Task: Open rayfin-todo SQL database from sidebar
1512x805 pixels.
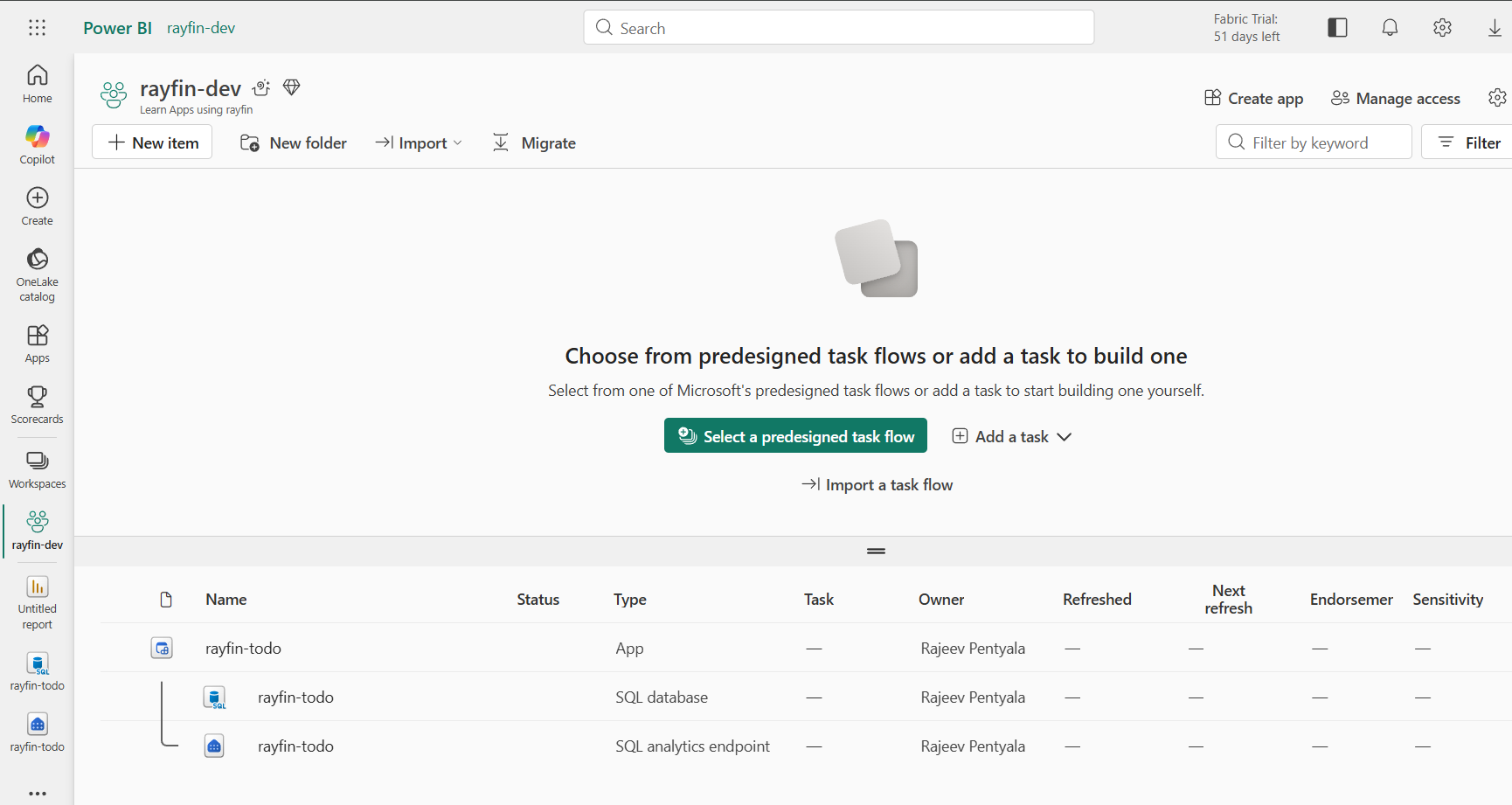Action: 37,671
